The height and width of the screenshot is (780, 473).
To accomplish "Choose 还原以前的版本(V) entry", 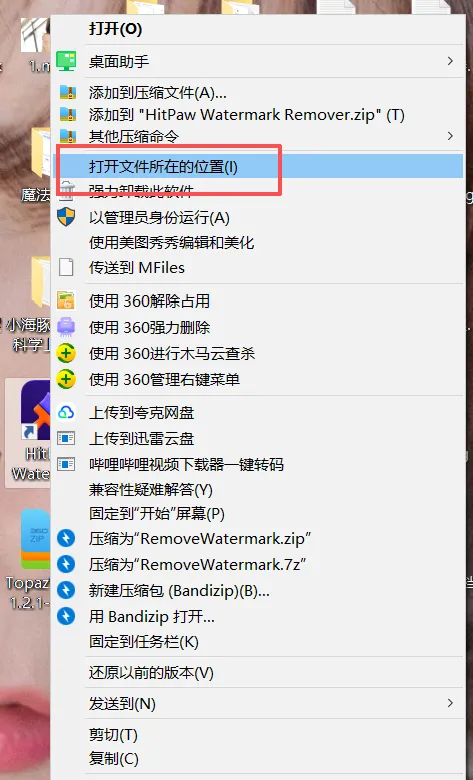I will coord(258,673).
